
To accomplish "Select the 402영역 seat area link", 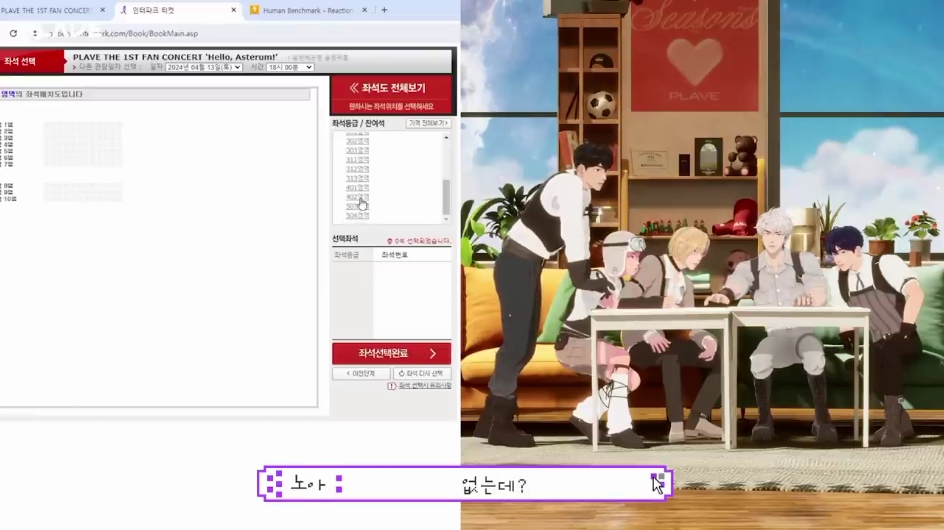I will click(357, 197).
